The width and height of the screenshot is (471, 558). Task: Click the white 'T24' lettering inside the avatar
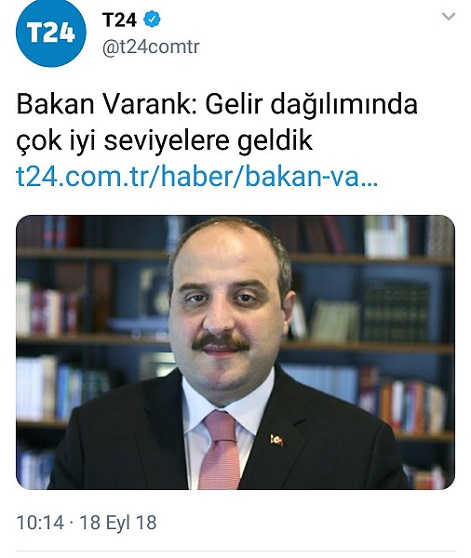(51, 33)
